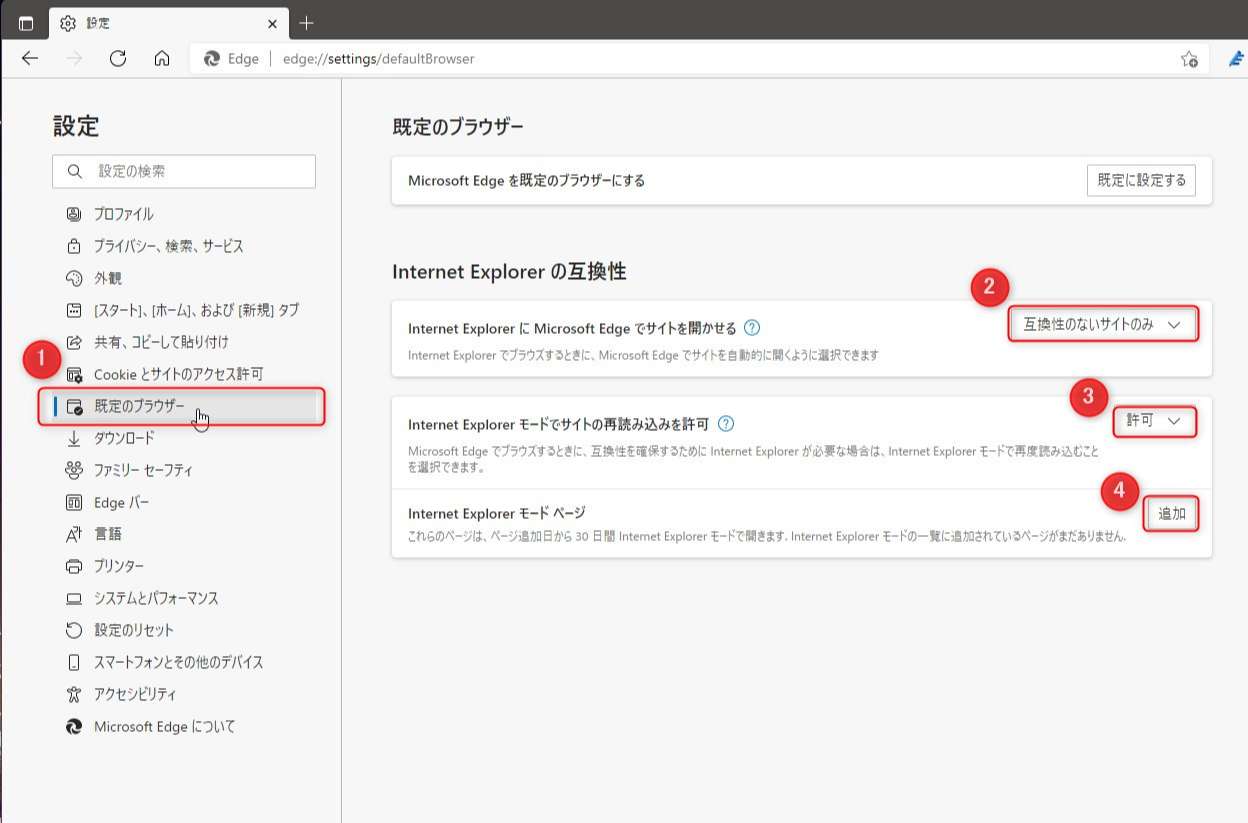Select 既定のブラウザー in sidebar
Screen dimensions: 1248x823
pyautogui.click(x=184, y=406)
